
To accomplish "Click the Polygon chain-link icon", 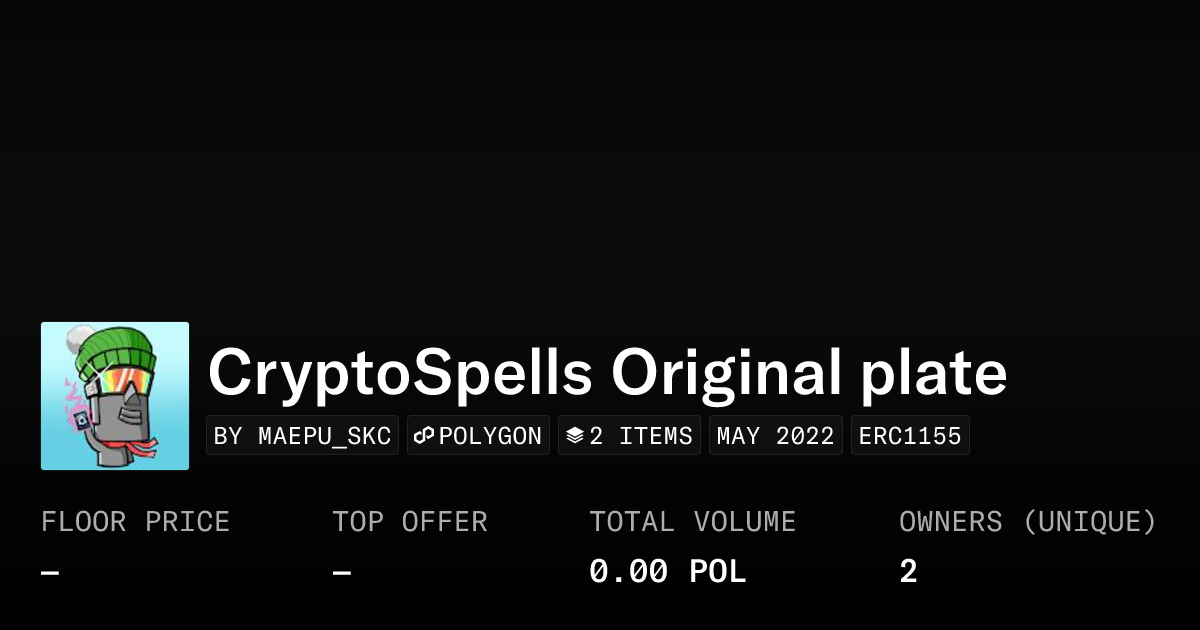I will tap(424, 436).
